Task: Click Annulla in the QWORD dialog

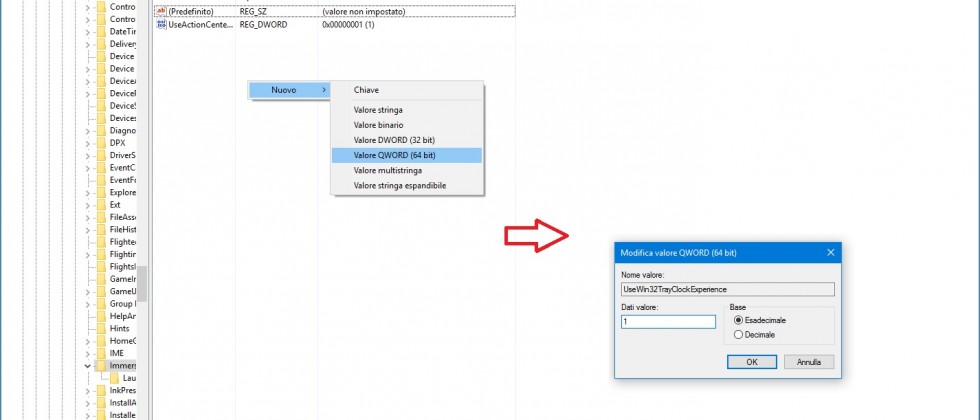Action: click(x=809, y=362)
